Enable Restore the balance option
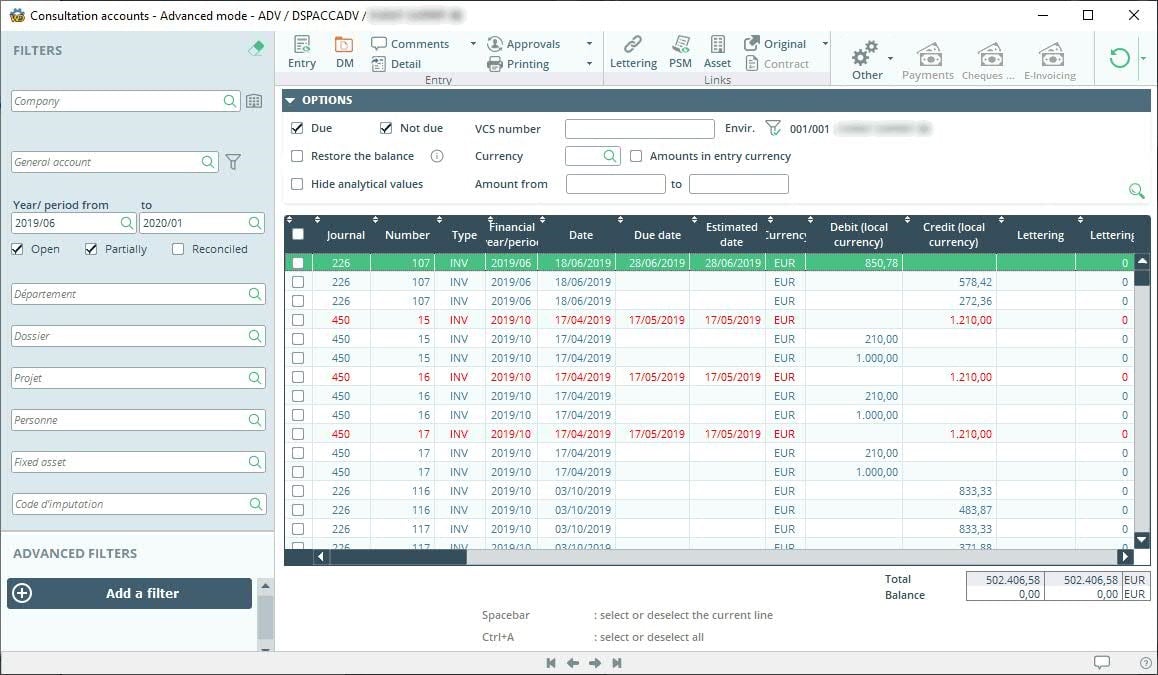The width and height of the screenshot is (1158, 675). tap(297, 156)
